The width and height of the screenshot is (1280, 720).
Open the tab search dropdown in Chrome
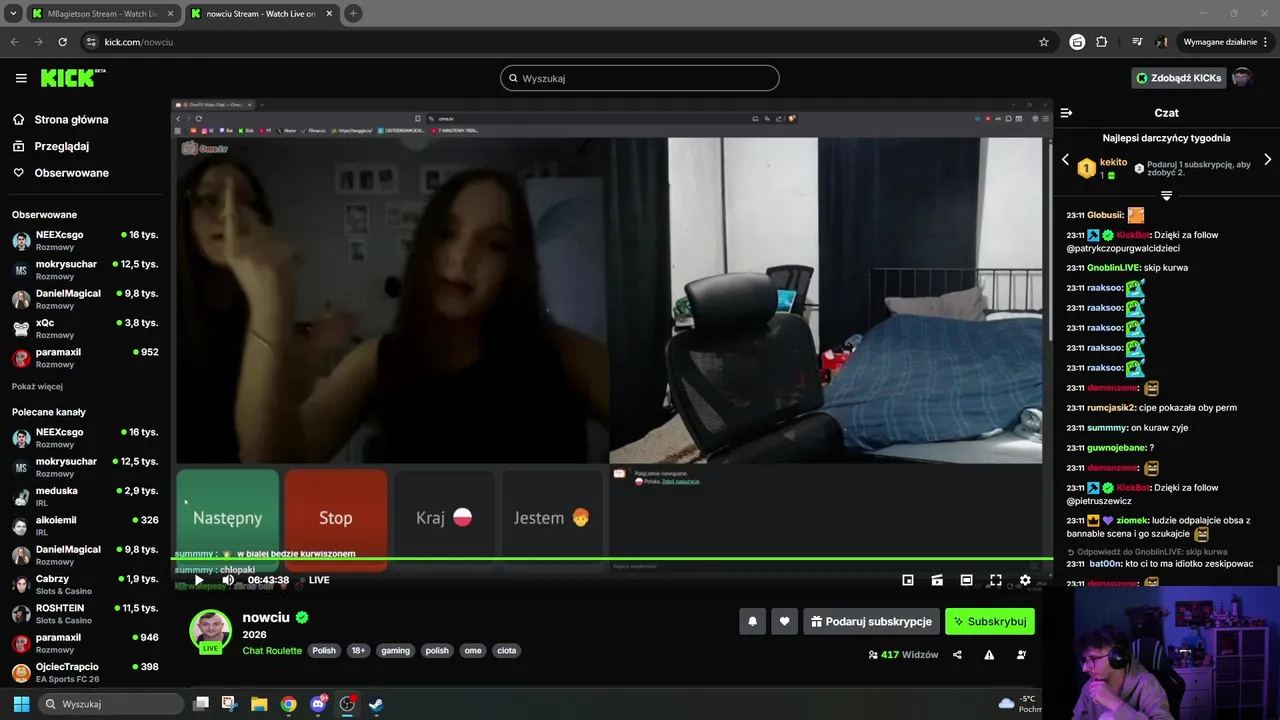[x=13, y=14]
